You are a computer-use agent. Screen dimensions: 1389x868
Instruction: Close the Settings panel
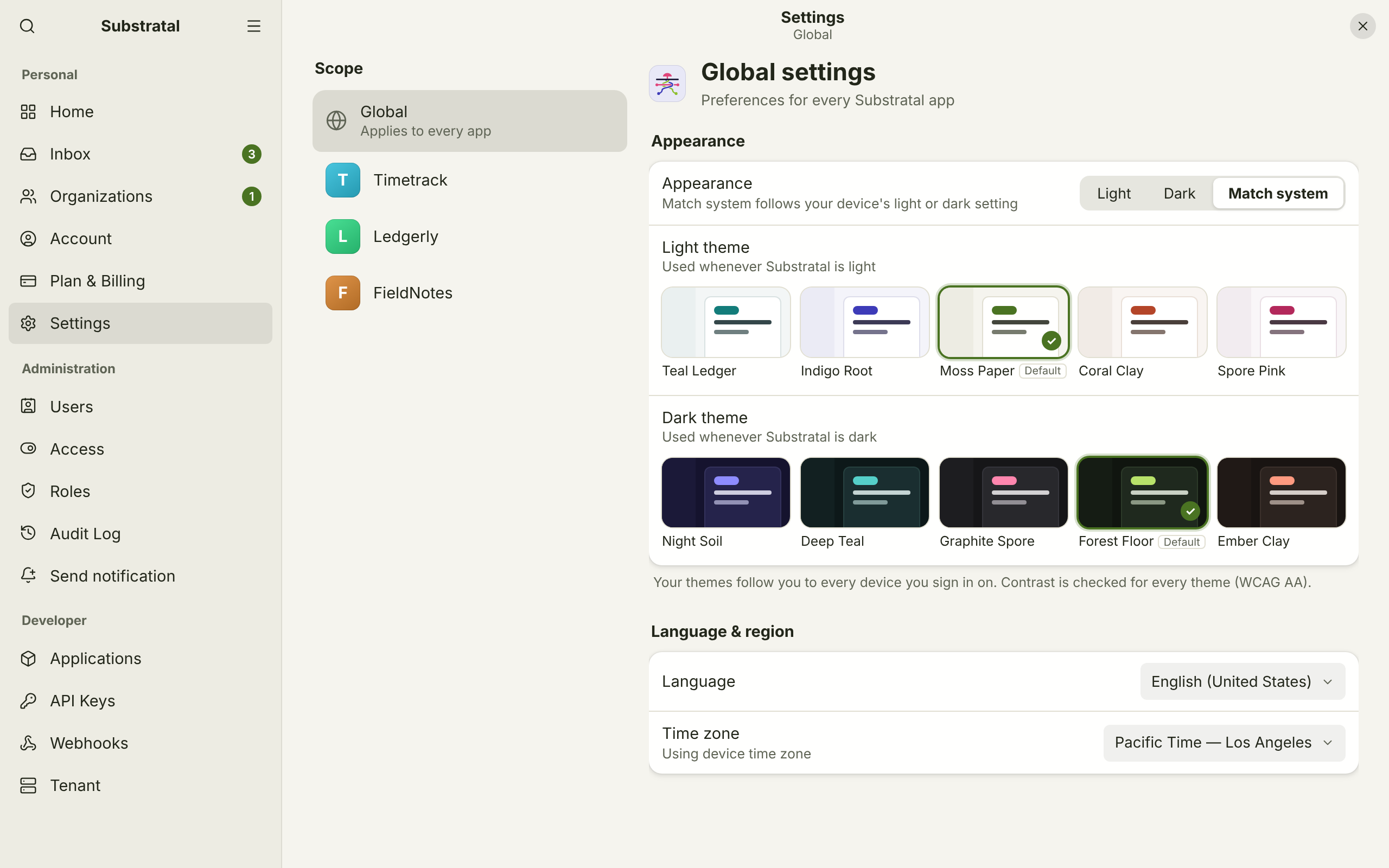[1362, 26]
